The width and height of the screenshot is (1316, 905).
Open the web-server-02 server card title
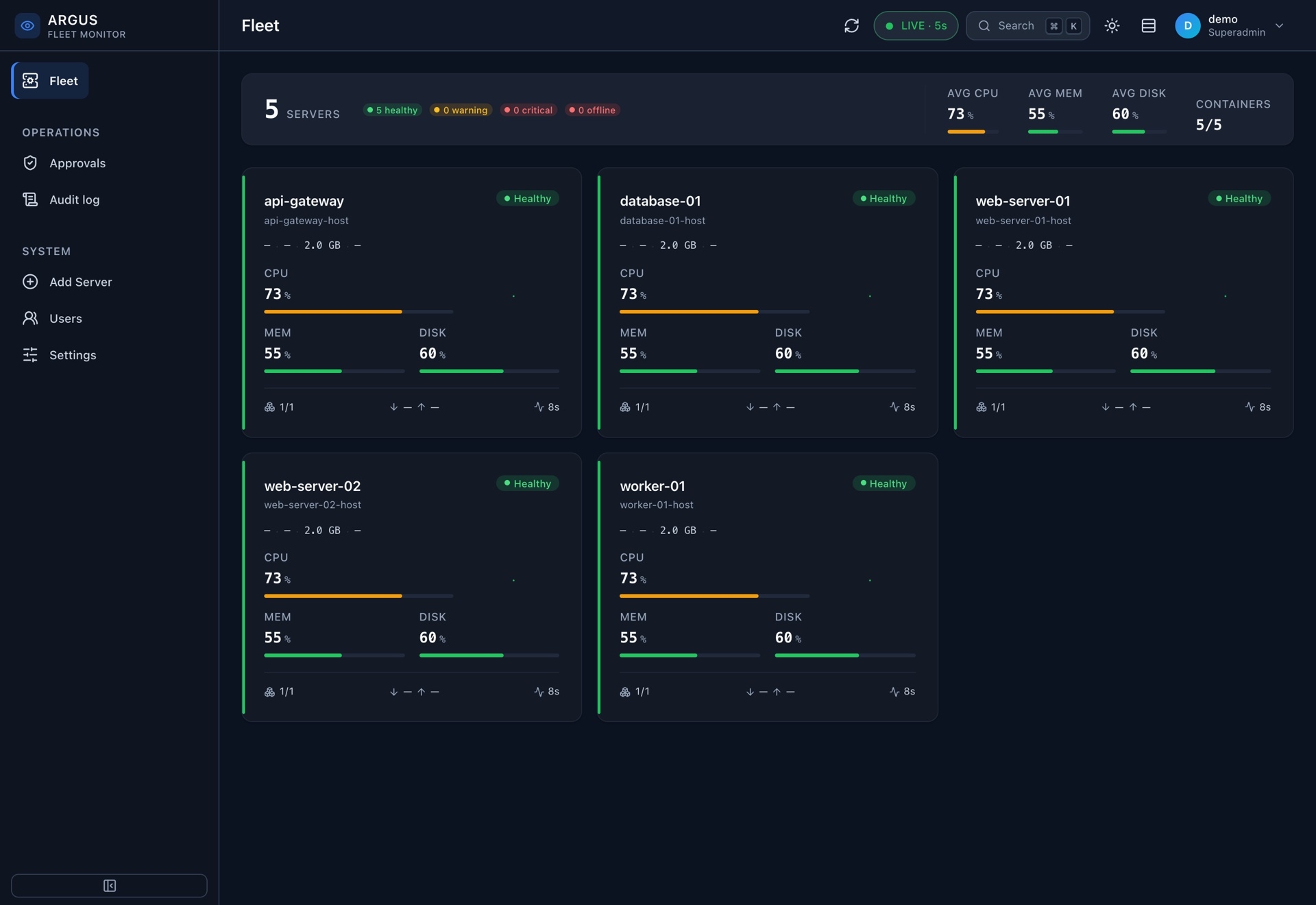click(x=312, y=485)
